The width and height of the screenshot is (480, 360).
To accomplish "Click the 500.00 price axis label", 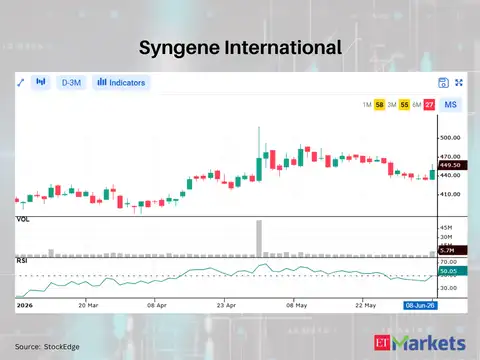I will point(450,138).
